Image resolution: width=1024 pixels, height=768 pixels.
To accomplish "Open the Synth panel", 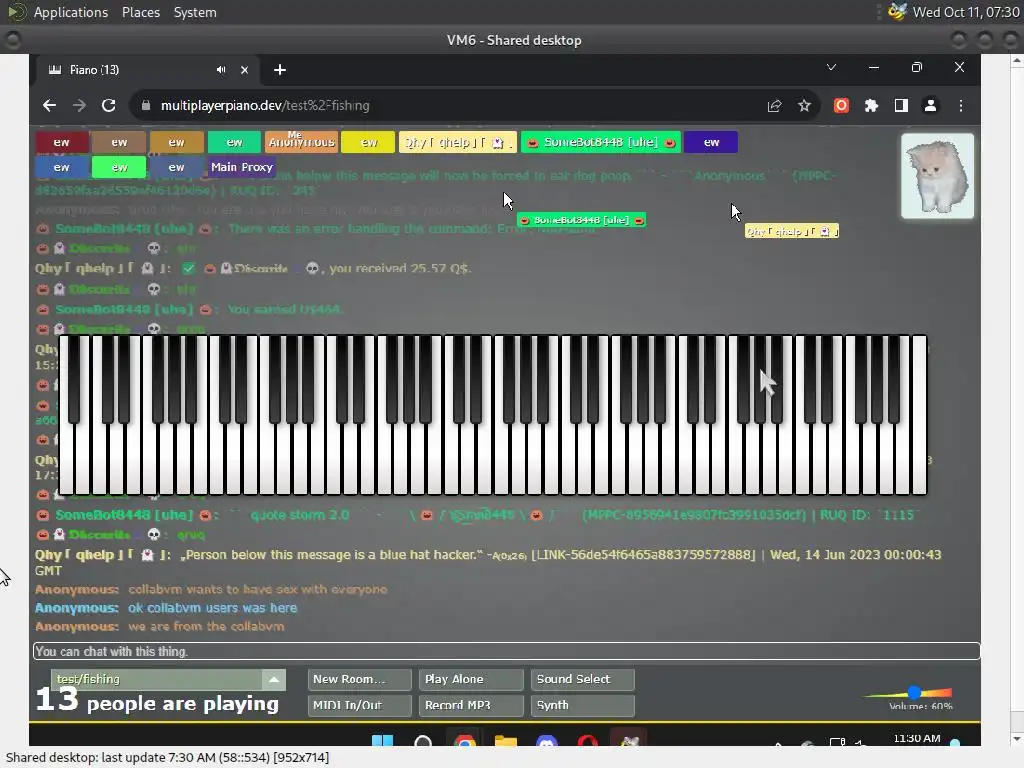I will [x=583, y=705].
